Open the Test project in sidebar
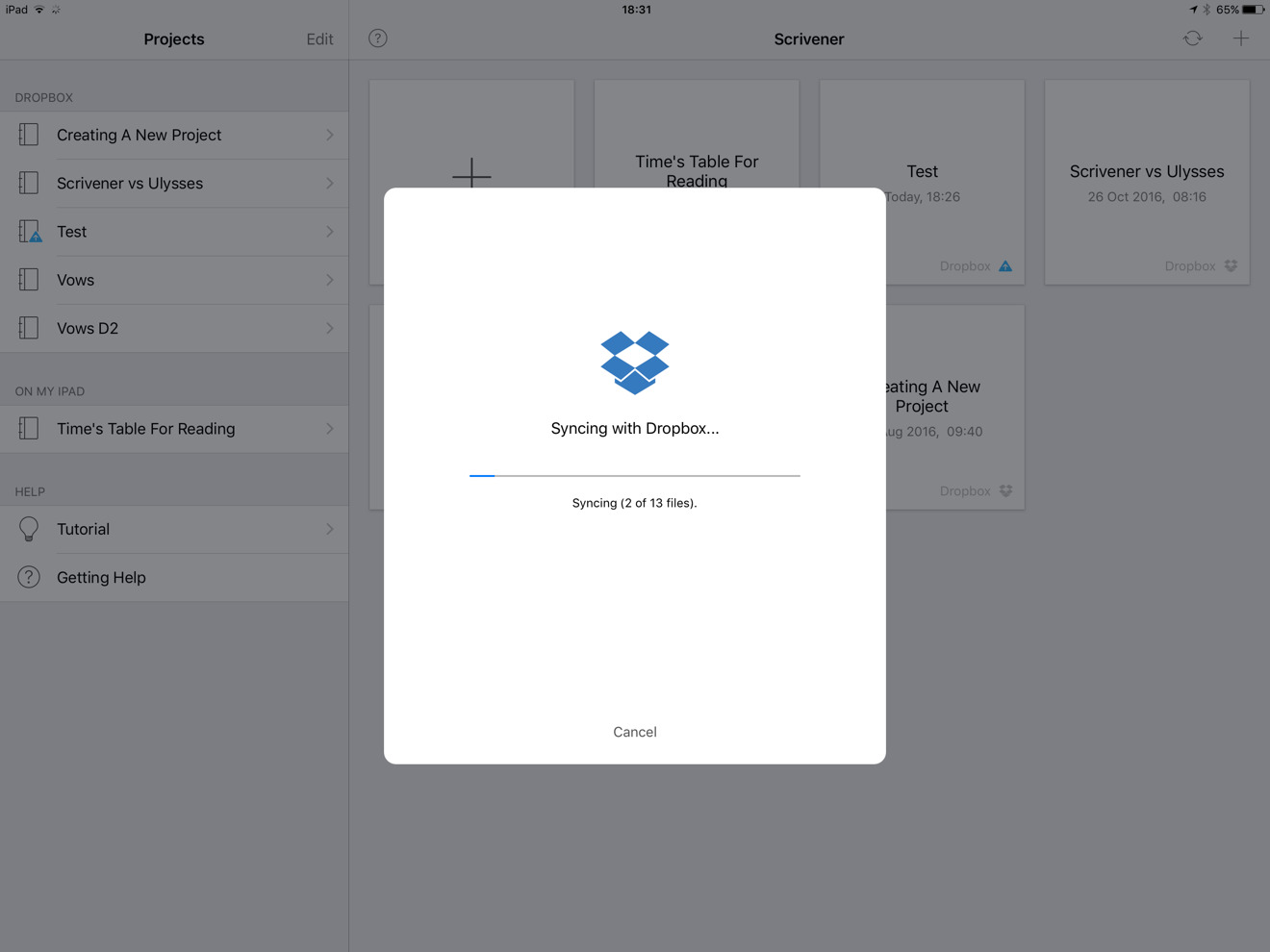This screenshot has height=952, width=1270. pos(174,232)
